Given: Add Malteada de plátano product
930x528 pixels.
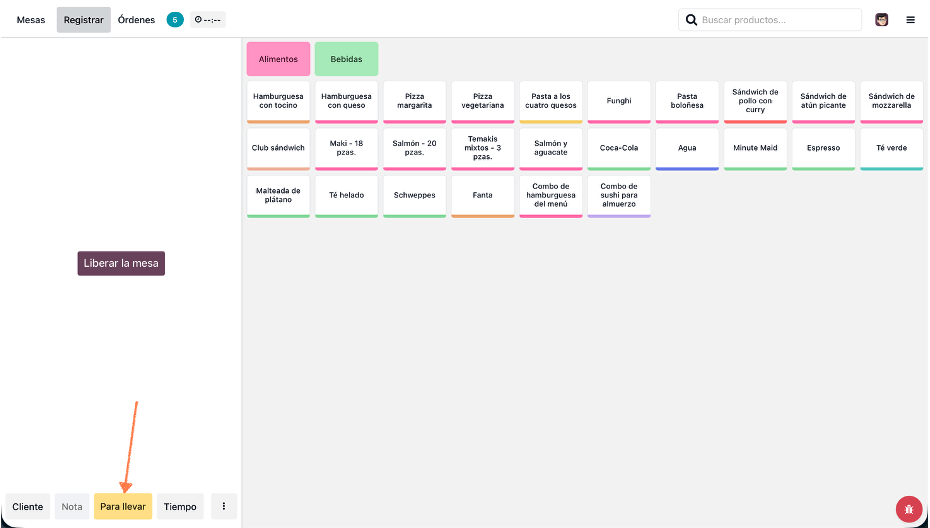Looking at the screenshot, I should tap(278, 196).
